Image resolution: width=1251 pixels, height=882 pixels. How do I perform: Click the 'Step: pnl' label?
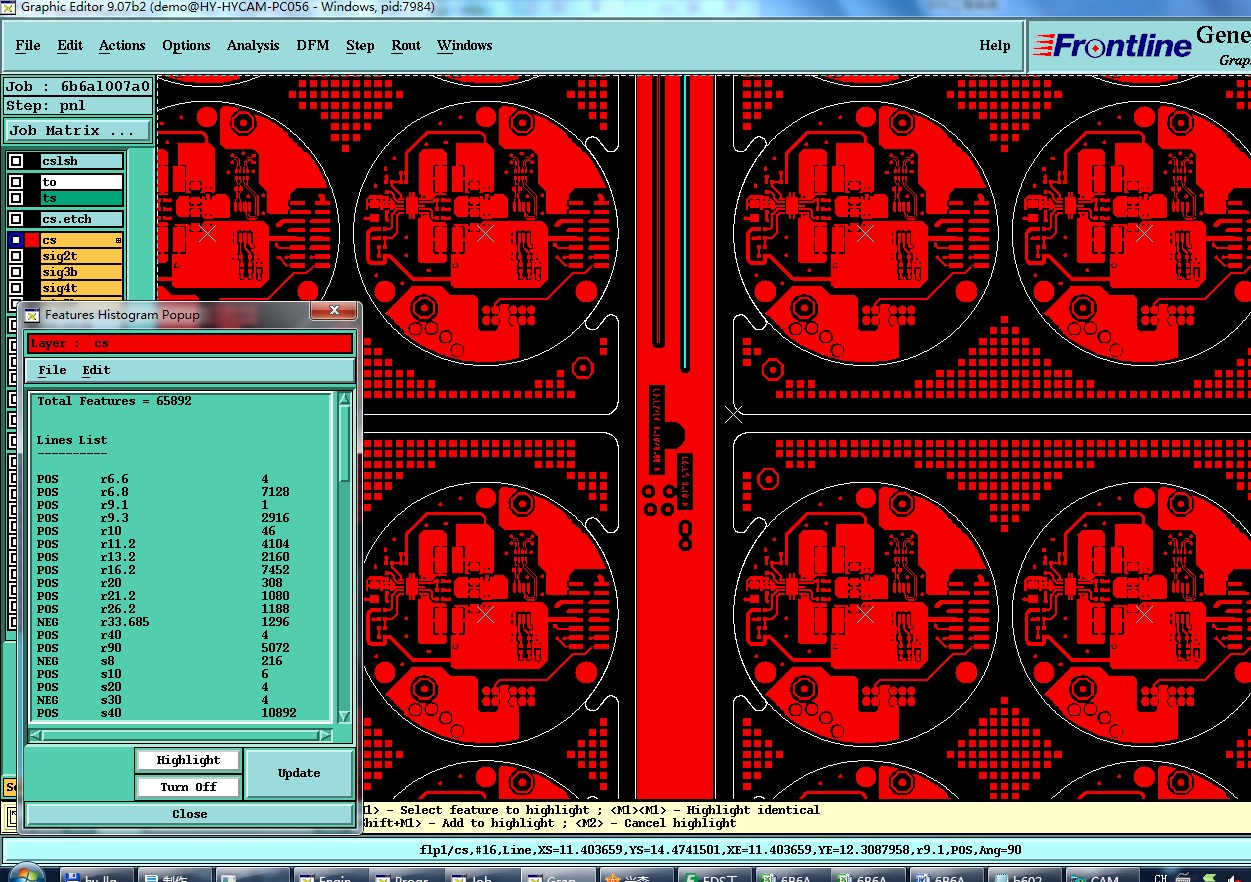coord(78,105)
